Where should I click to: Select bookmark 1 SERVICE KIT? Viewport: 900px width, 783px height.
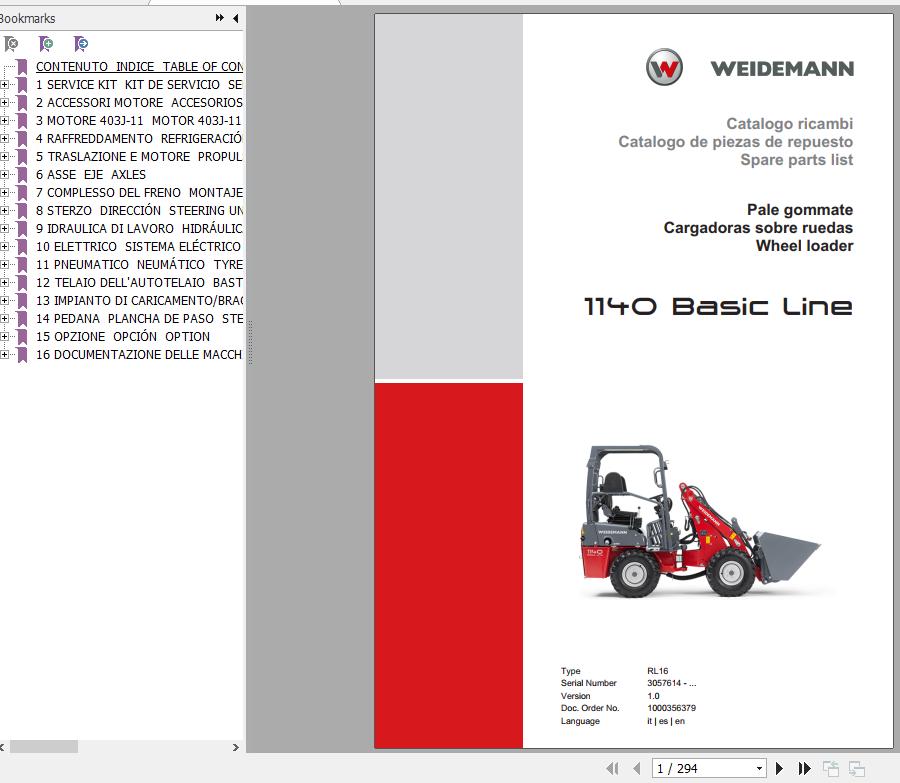(139, 84)
